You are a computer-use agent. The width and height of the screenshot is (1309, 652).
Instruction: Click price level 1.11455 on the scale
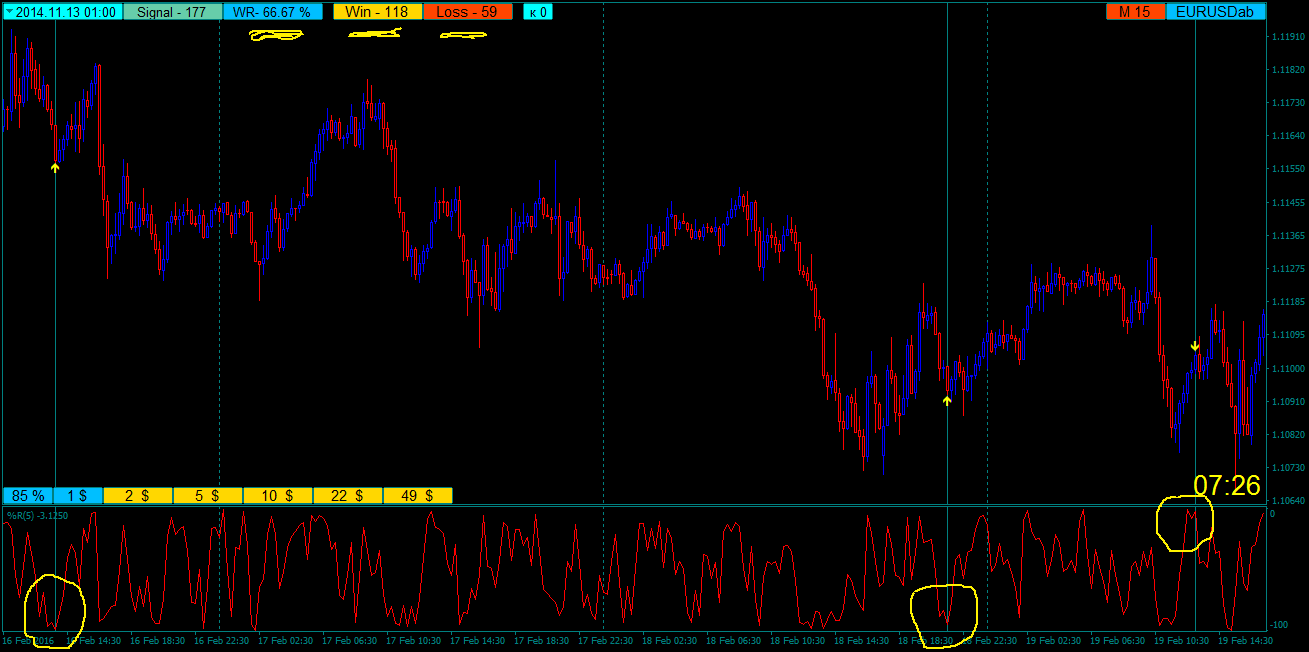click(1287, 202)
